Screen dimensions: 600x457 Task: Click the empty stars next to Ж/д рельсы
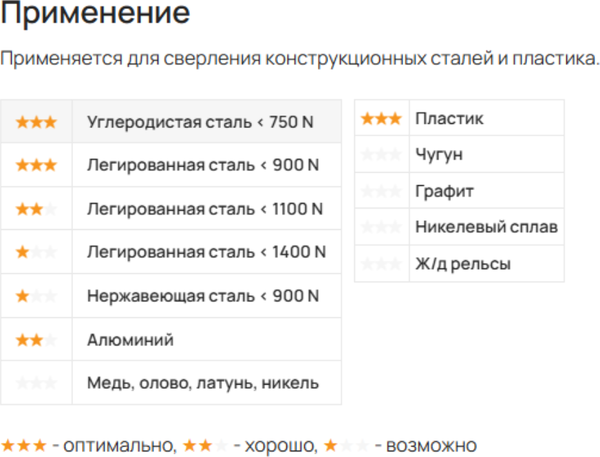tap(382, 264)
